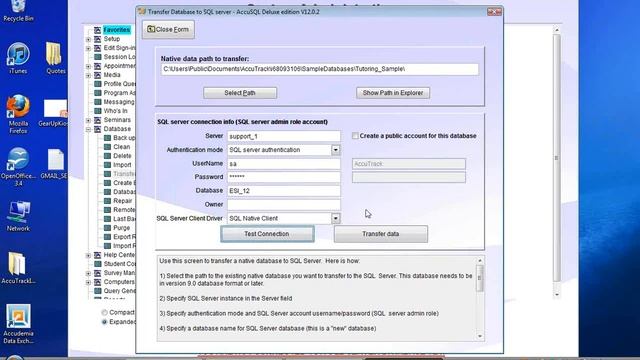
Task: Launch Mozilla Firefox desktop shortcut
Action: pyautogui.click(x=18, y=113)
